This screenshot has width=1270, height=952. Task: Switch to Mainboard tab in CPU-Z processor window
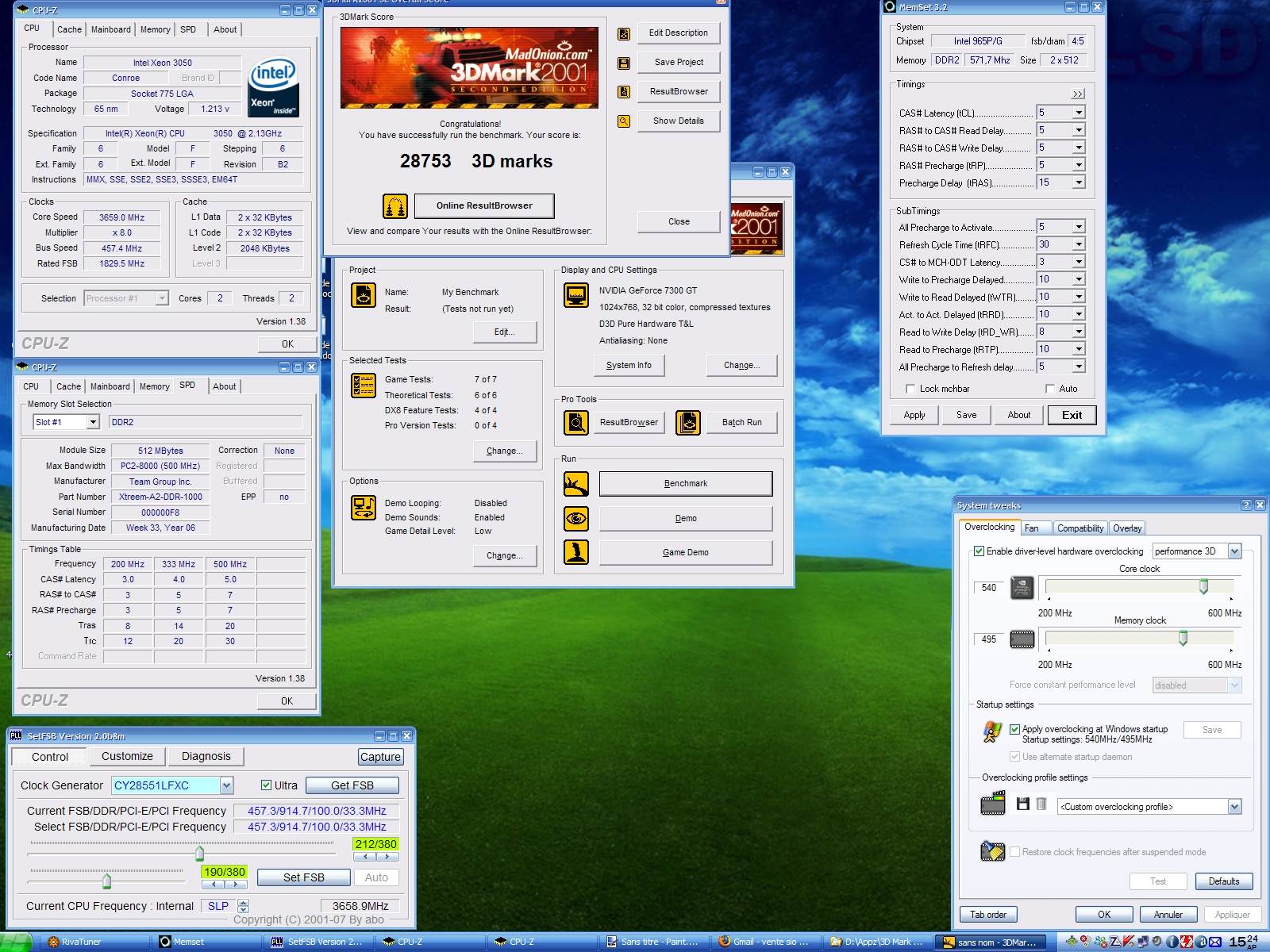pos(111,29)
